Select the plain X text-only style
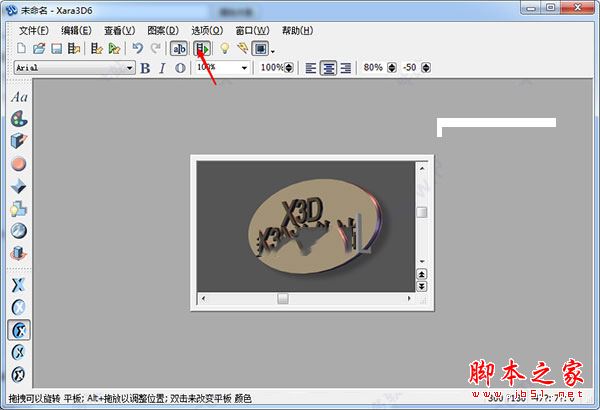 click(x=18, y=285)
